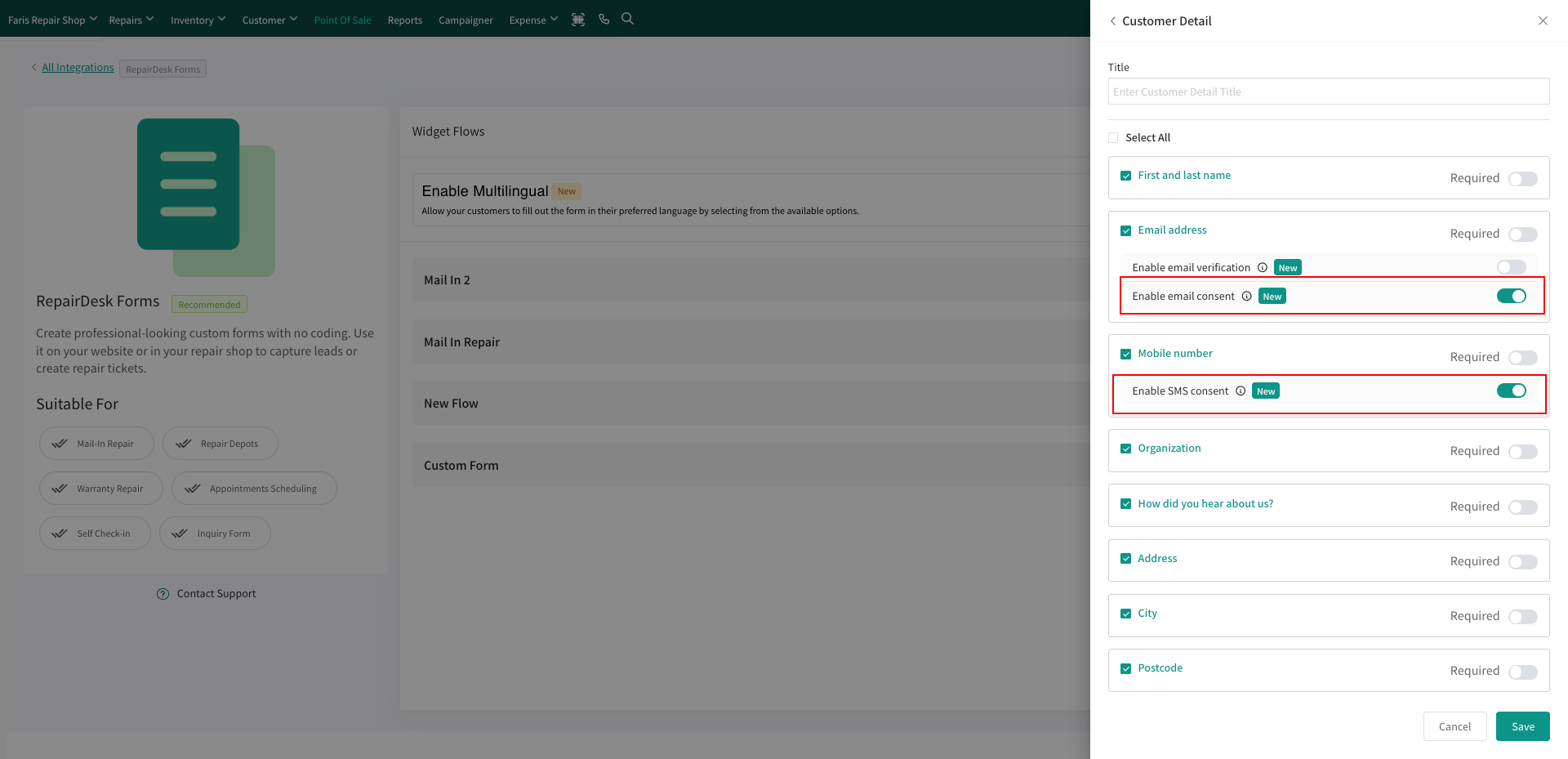Uncheck the Email address field
The image size is (1568, 759).
tap(1126, 230)
